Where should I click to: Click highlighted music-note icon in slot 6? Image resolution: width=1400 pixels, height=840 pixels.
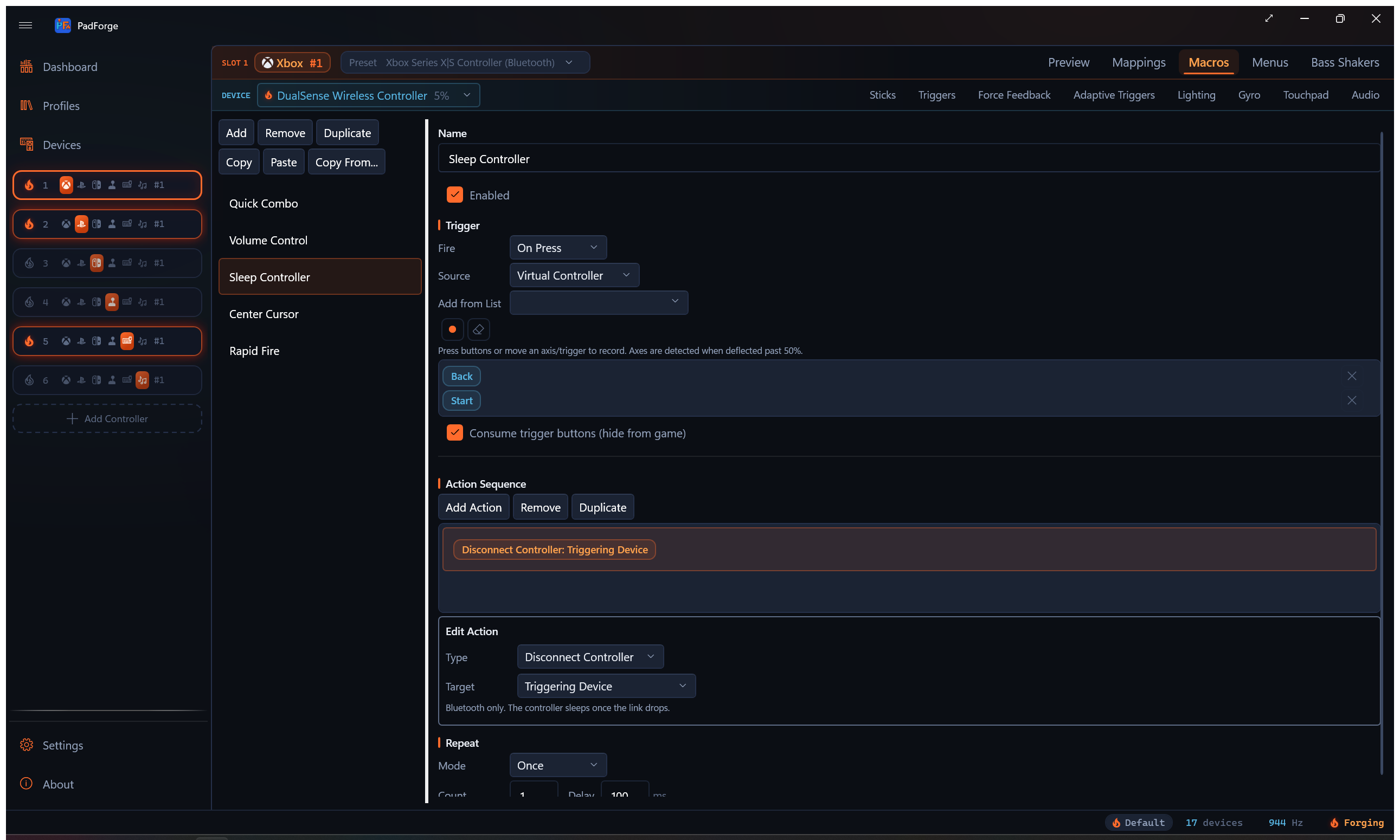[143, 380]
